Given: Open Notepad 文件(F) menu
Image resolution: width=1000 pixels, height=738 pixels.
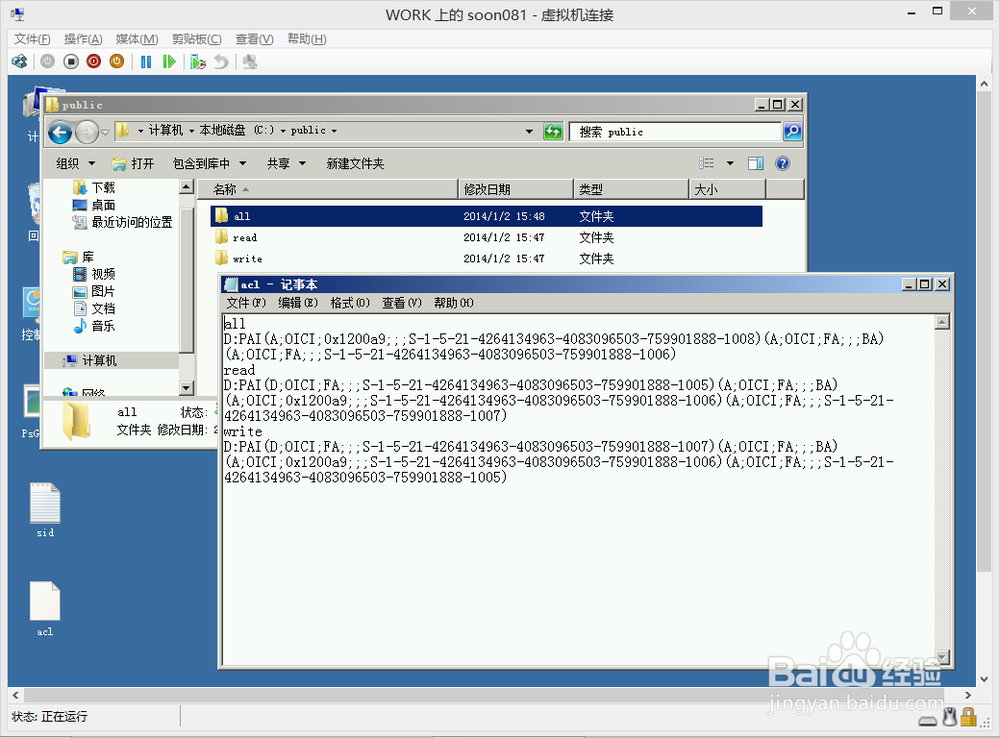Looking at the screenshot, I should pos(246,303).
